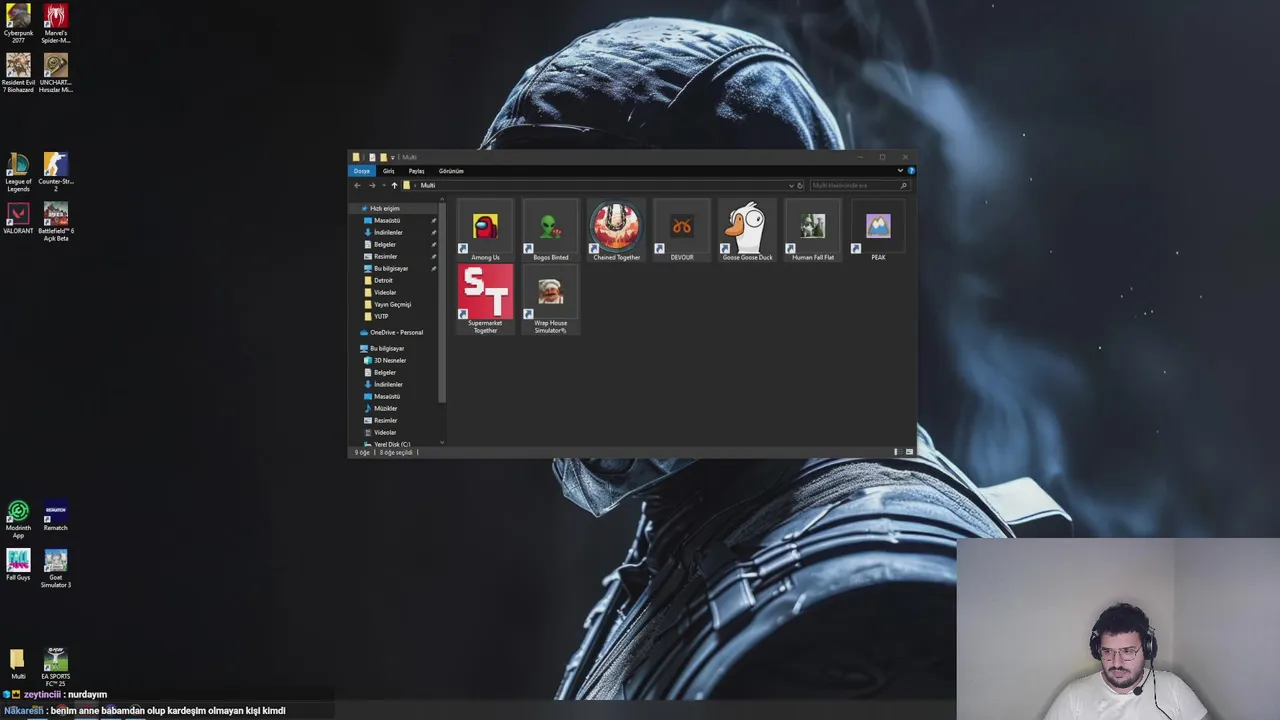
Task: Open 3D Nesneler in navigation pane
Action: pos(390,360)
